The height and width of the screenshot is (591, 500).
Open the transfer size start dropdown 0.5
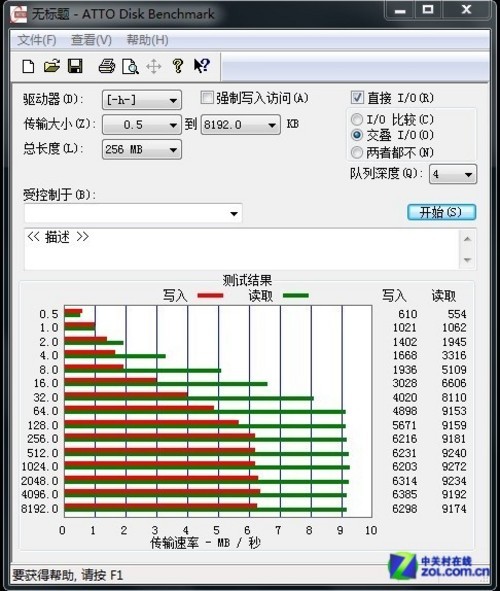(x=142, y=125)
